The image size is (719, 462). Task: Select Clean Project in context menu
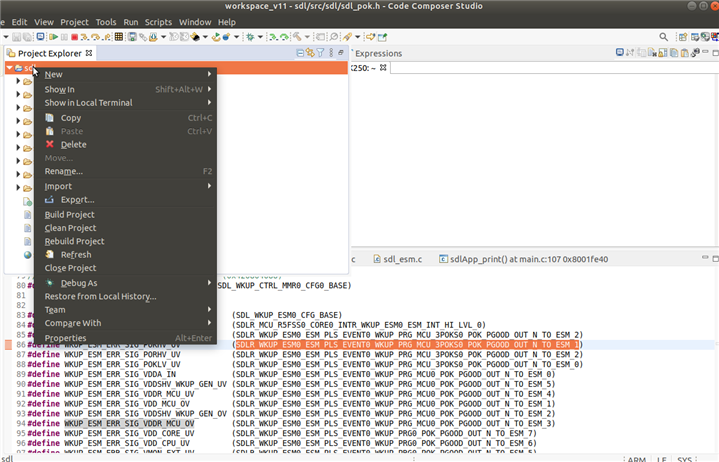coord(125,228)
